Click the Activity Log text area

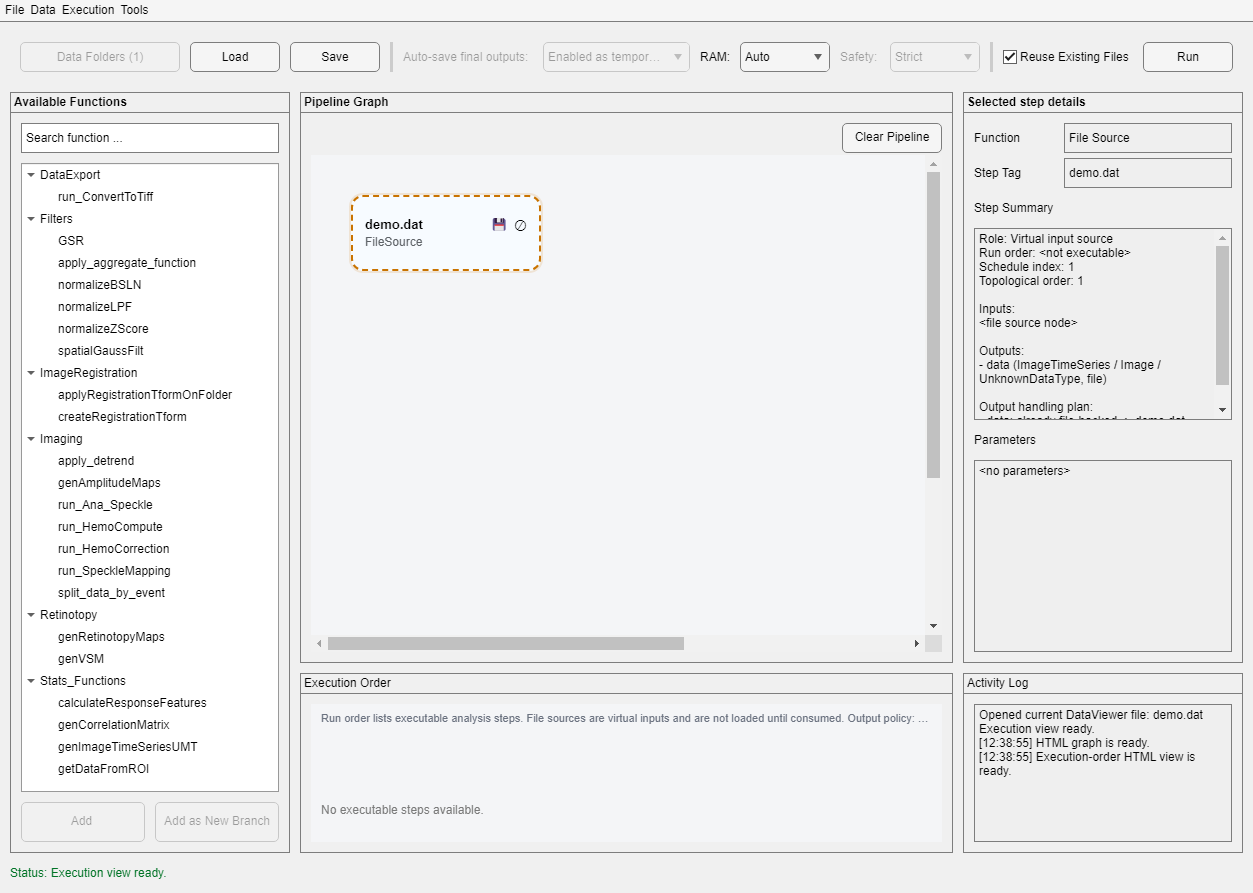click(x=1103, y=773)
